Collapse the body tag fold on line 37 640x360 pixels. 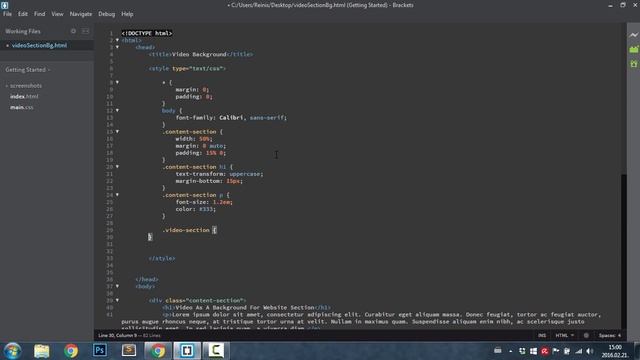click(x=118, y=286)
